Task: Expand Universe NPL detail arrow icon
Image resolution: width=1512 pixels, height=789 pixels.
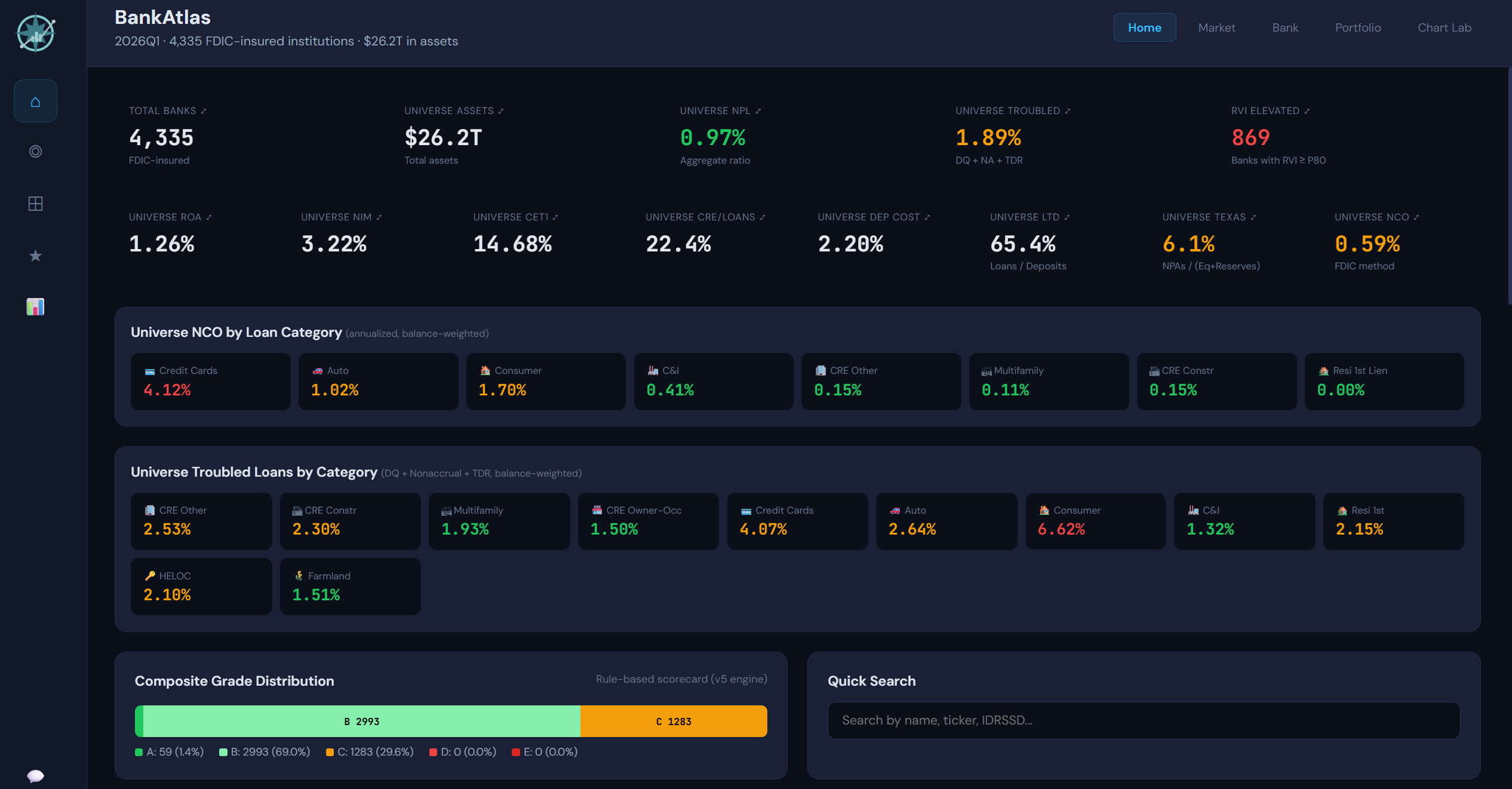Action: 758,111
